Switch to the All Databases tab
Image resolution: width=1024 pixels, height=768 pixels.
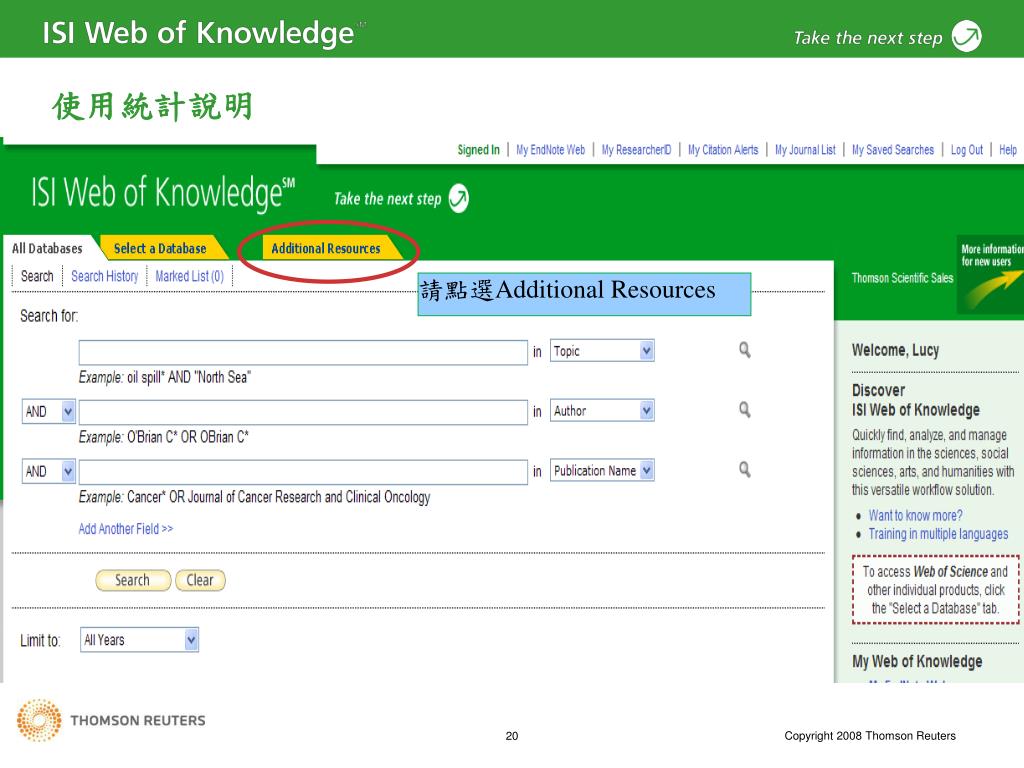pos(48,248)
